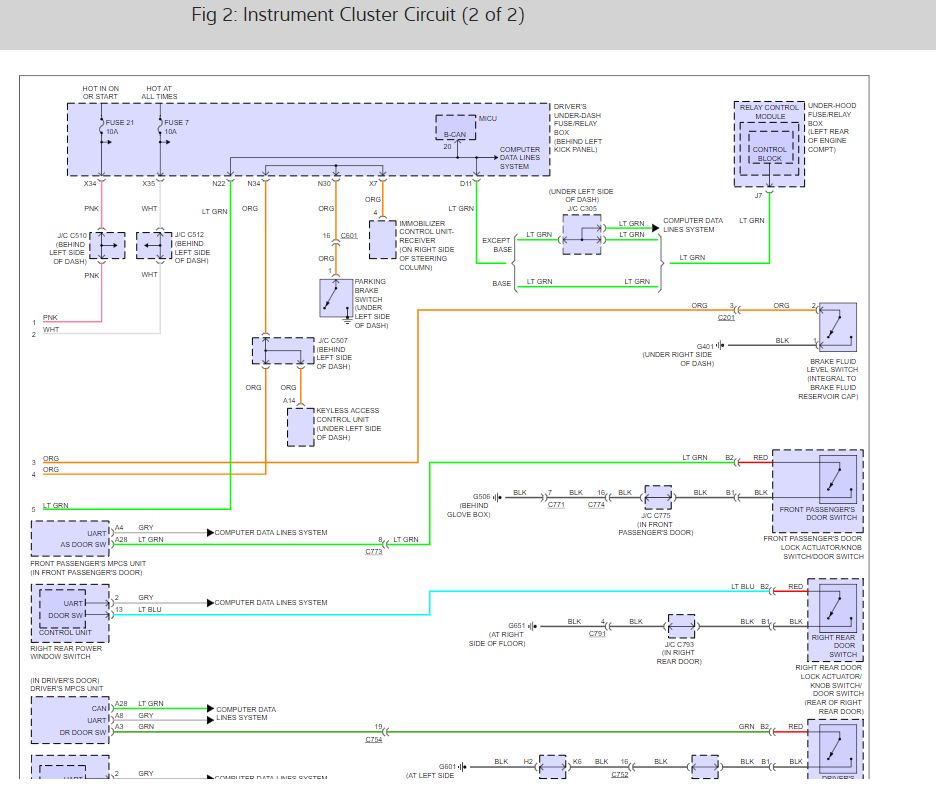Click the G506 ground symbol
Image resolution: width=936 pixels, height=802 pixels.
[497, 497]
